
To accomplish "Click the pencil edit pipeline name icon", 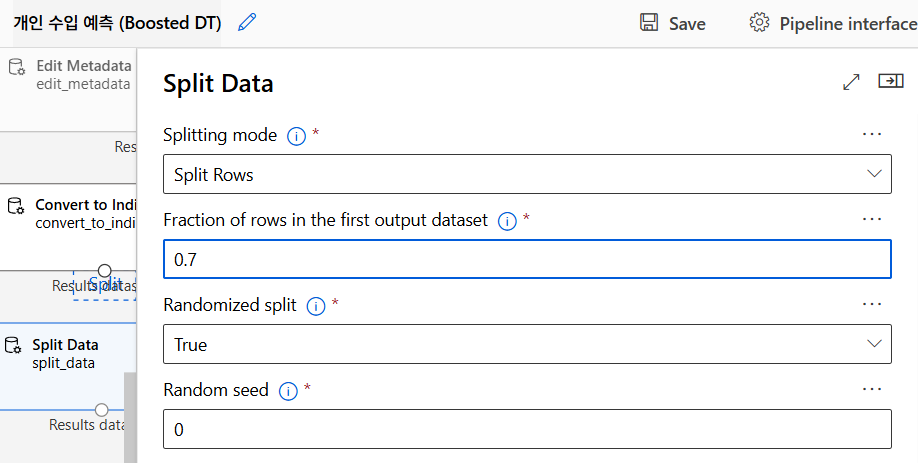I will pos(247,22).
